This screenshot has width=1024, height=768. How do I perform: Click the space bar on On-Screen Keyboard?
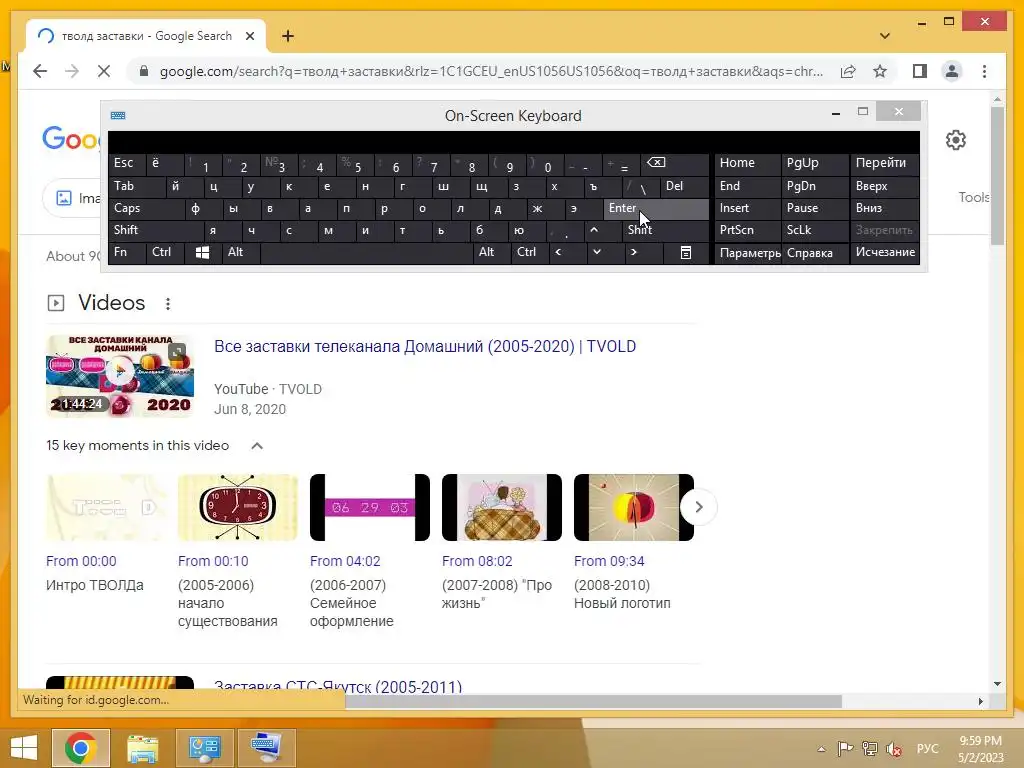tap(366, 253)
